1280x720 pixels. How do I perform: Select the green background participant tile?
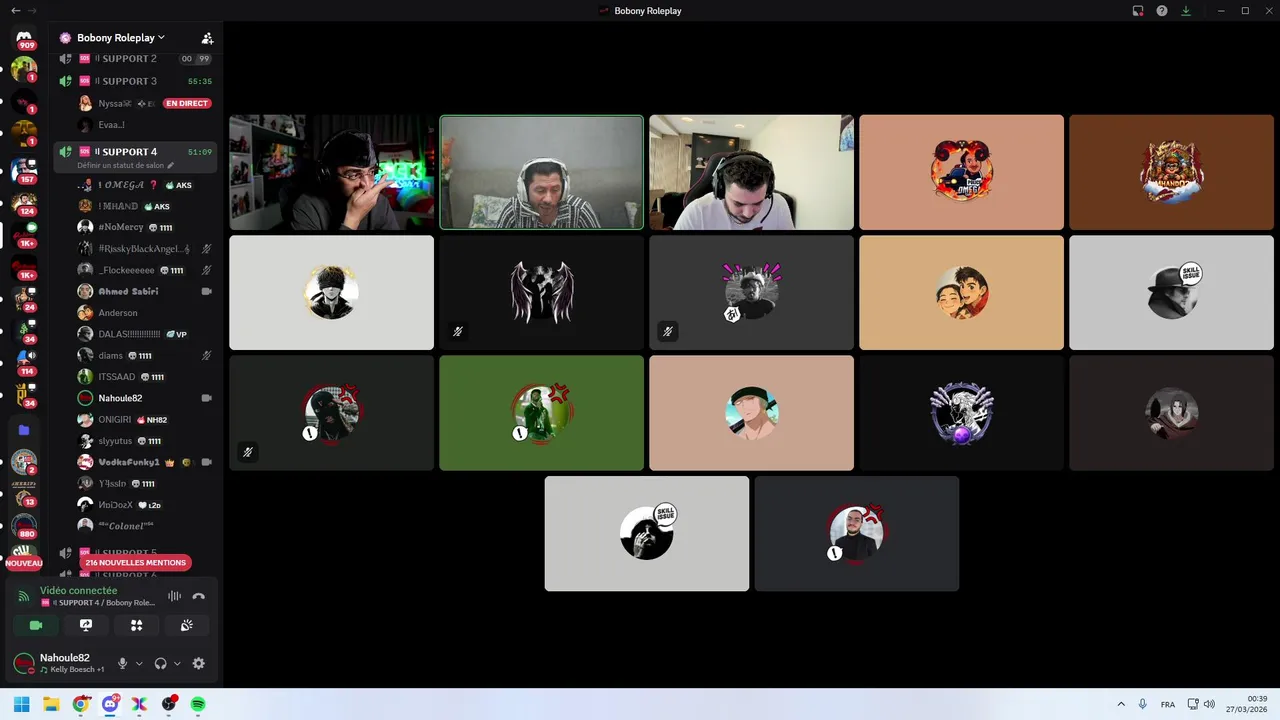point(541,413)
